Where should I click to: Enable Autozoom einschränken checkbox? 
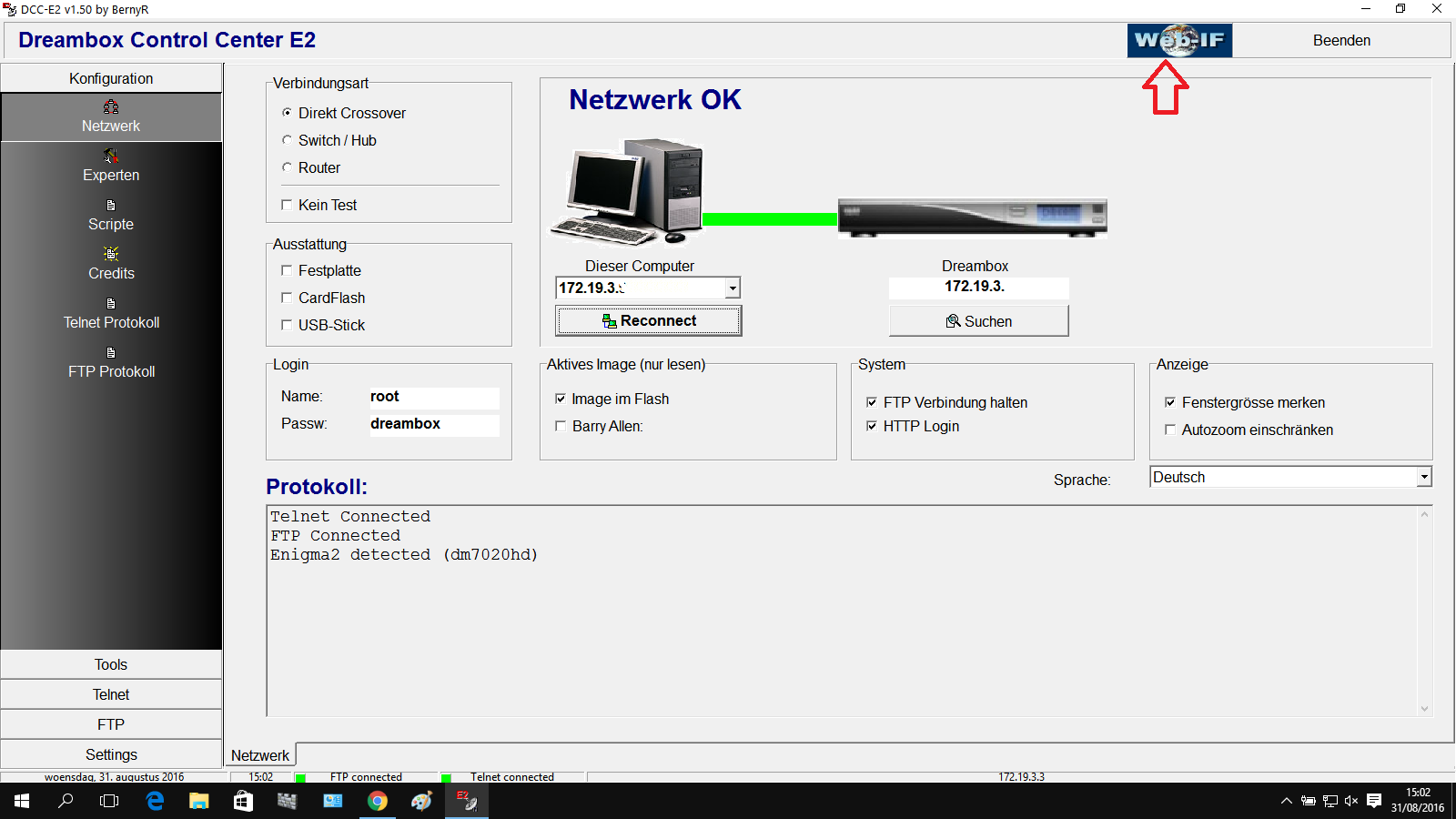pyautogui.click(x=1170, y=430)
